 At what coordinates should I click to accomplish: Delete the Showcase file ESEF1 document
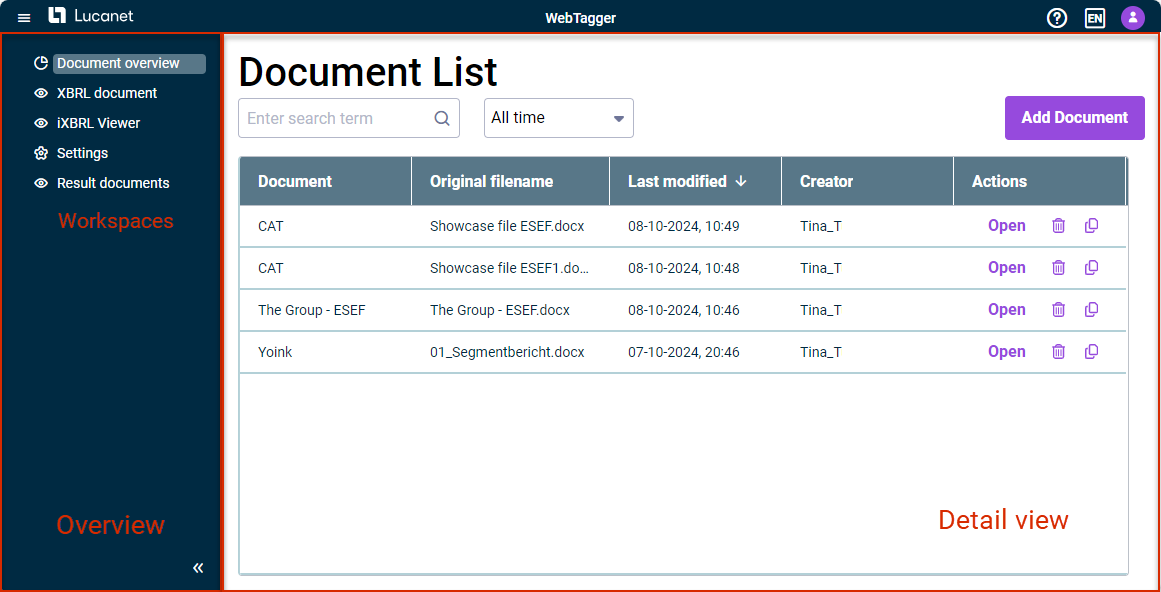(1059, 268)
